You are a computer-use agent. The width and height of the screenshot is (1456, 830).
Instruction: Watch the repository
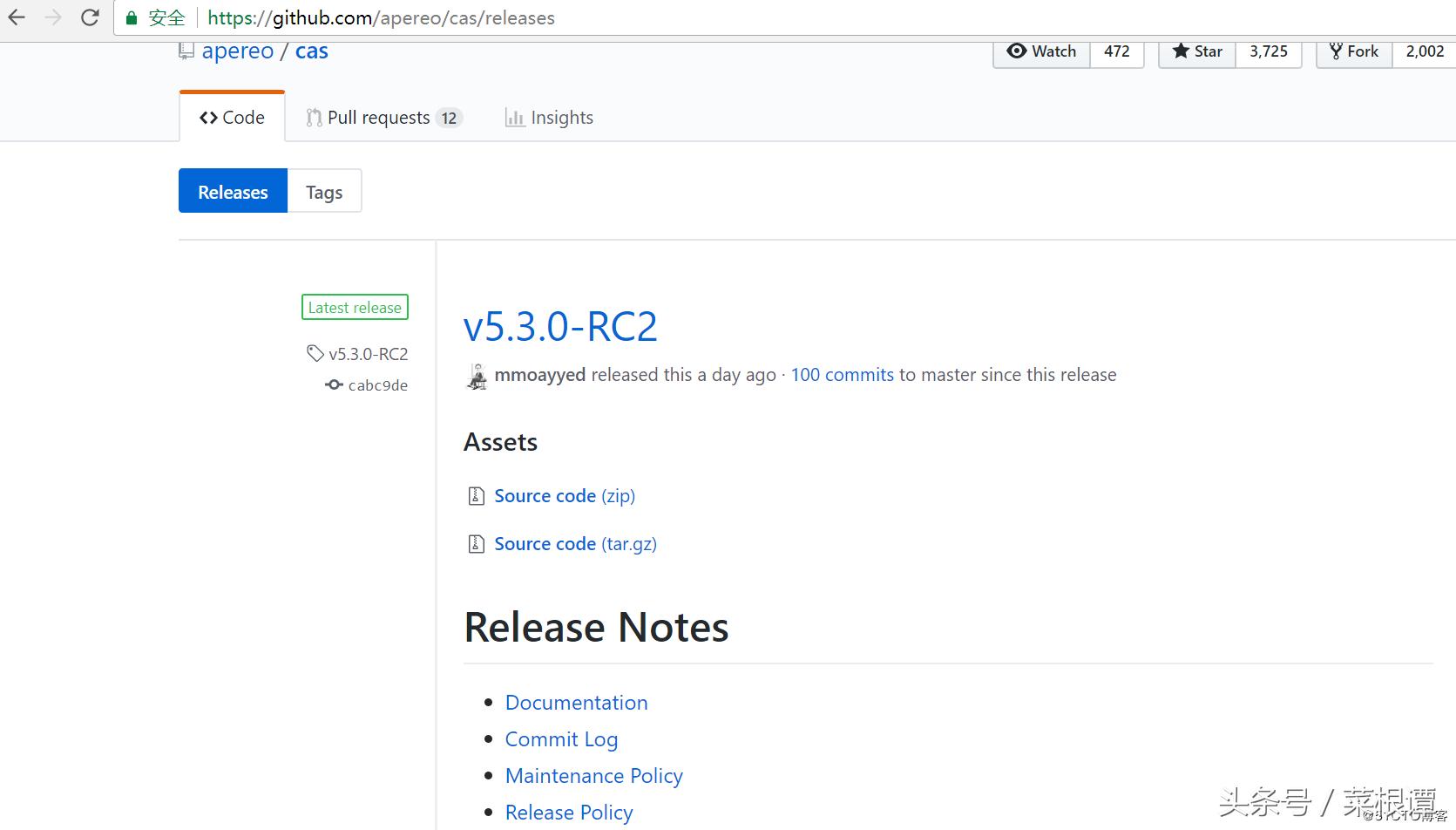[x=1041, y=51]
